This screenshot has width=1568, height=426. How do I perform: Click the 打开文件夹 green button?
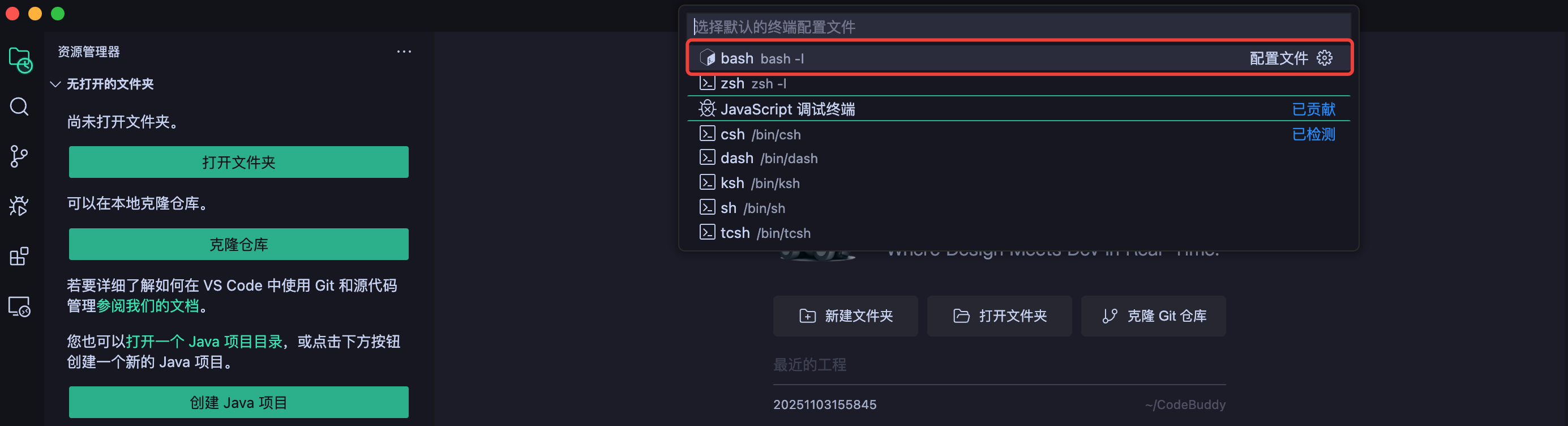pyautogui.click(x=238, y=162)
